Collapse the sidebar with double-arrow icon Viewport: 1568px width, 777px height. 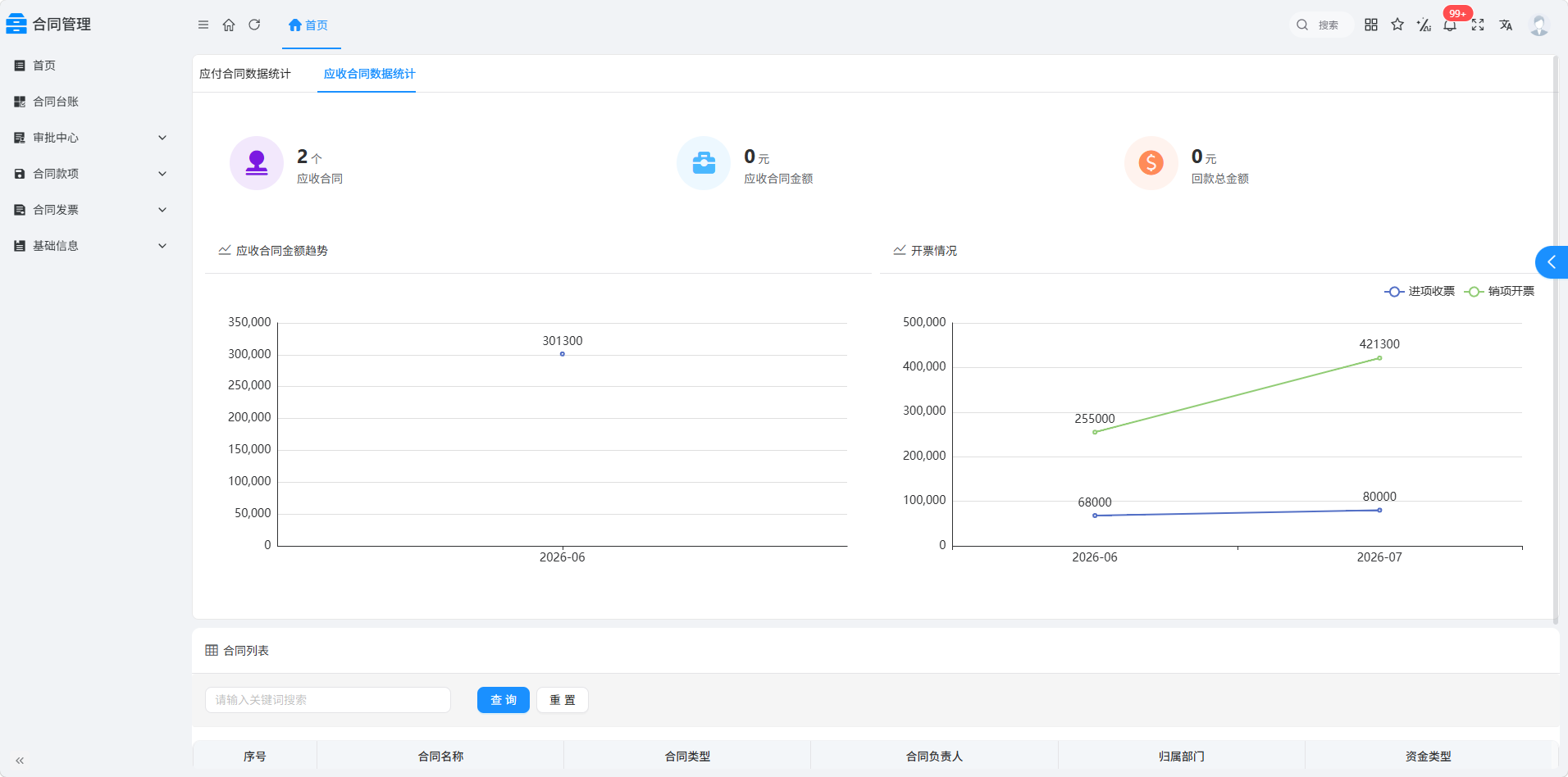point(20,761)
